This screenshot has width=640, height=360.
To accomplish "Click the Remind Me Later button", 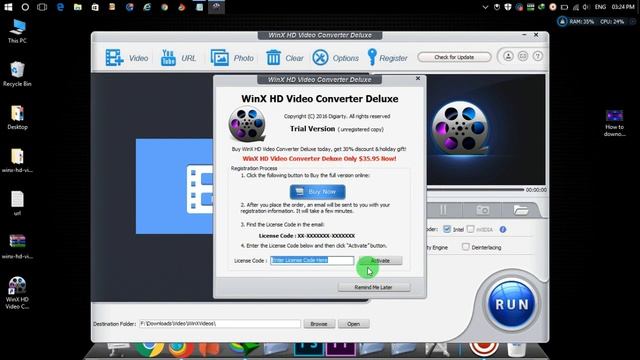I will point(373,287).
